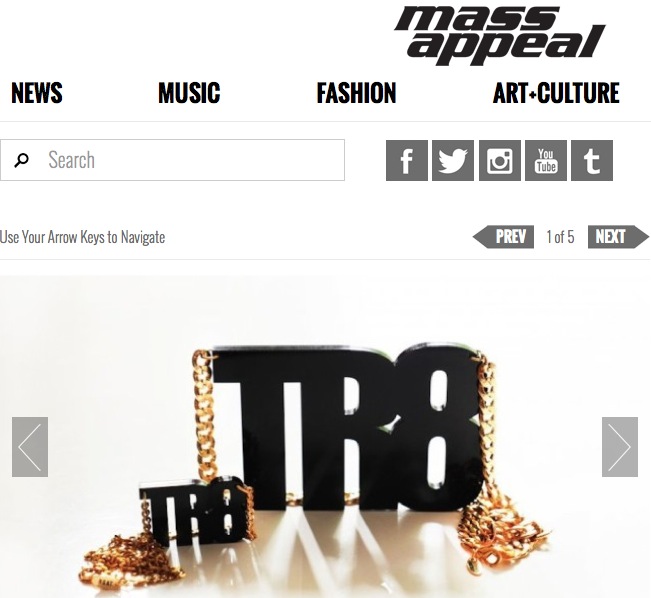Go to previous slide with left arrow overlay
Image resolution: width=651 pixels, height=598 pixels.
pyautogui.click(x=30, y=447)
